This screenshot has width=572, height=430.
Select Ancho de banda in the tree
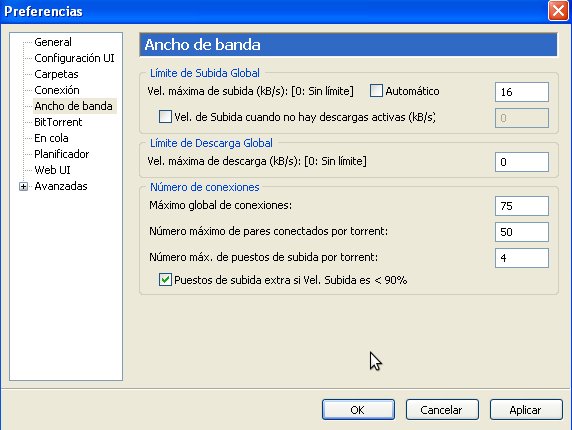73,106
